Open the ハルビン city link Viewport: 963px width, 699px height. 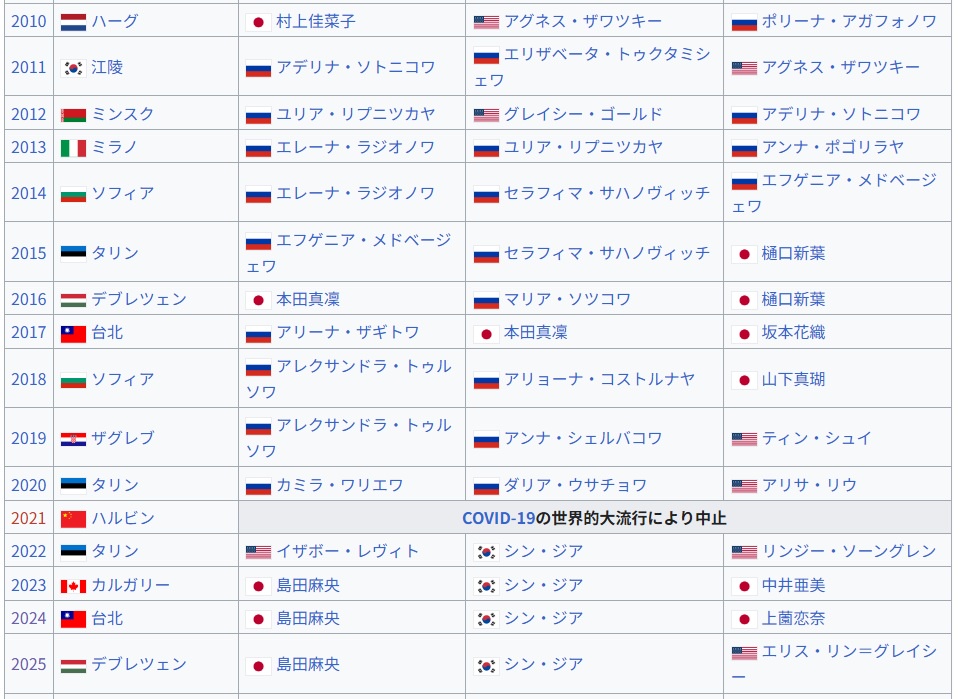click(123, 518)
